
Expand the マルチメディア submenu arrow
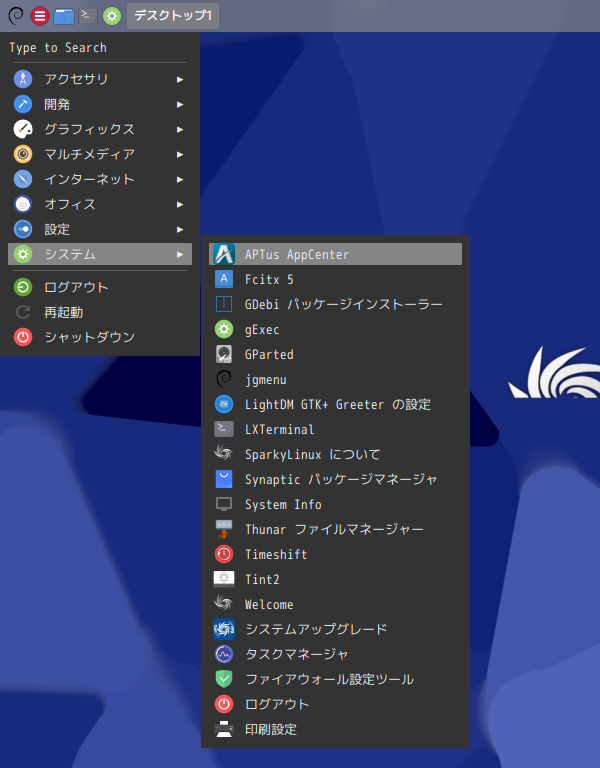(x=180, y=154)
